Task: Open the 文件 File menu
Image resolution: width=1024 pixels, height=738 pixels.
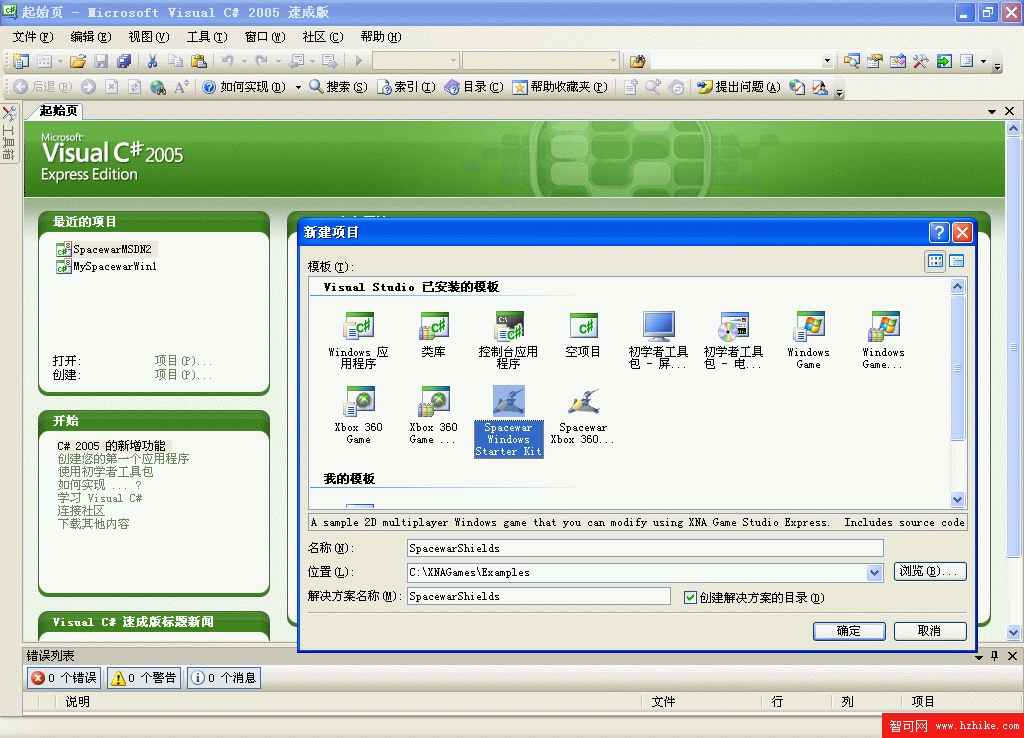Action: [33, 37]
